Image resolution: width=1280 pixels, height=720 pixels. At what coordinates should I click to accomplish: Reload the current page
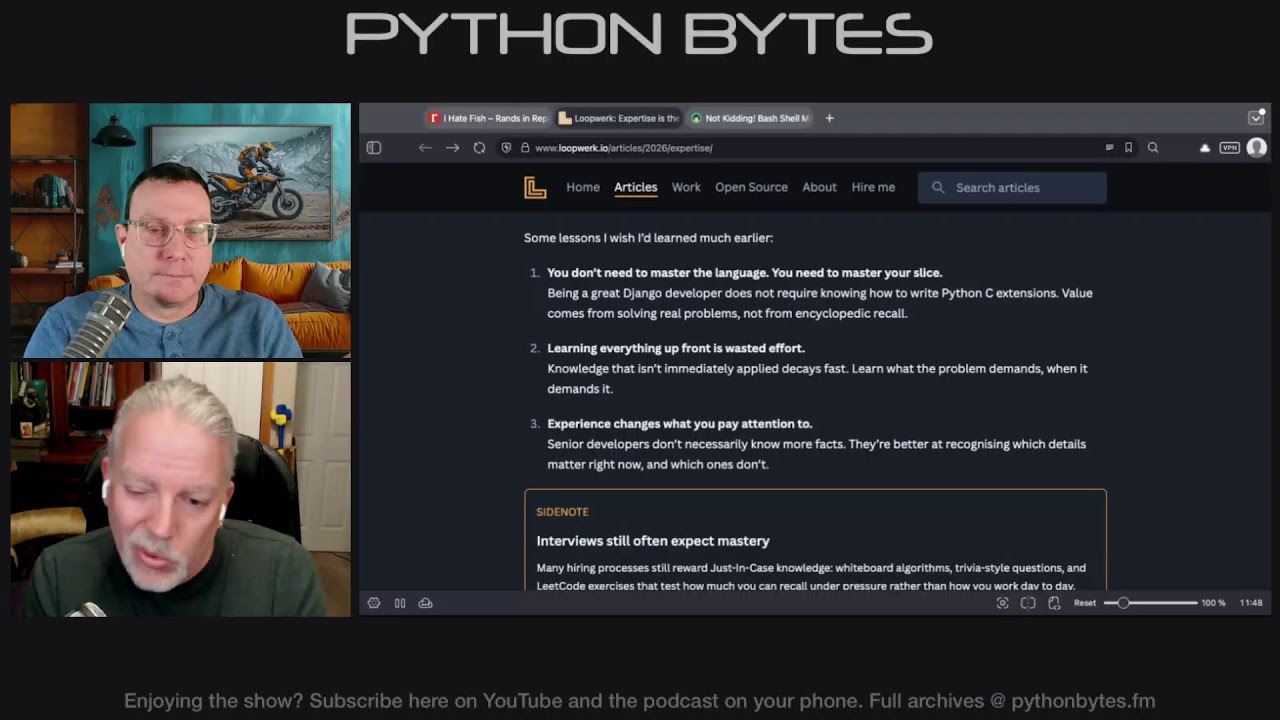tap(479, 148)
